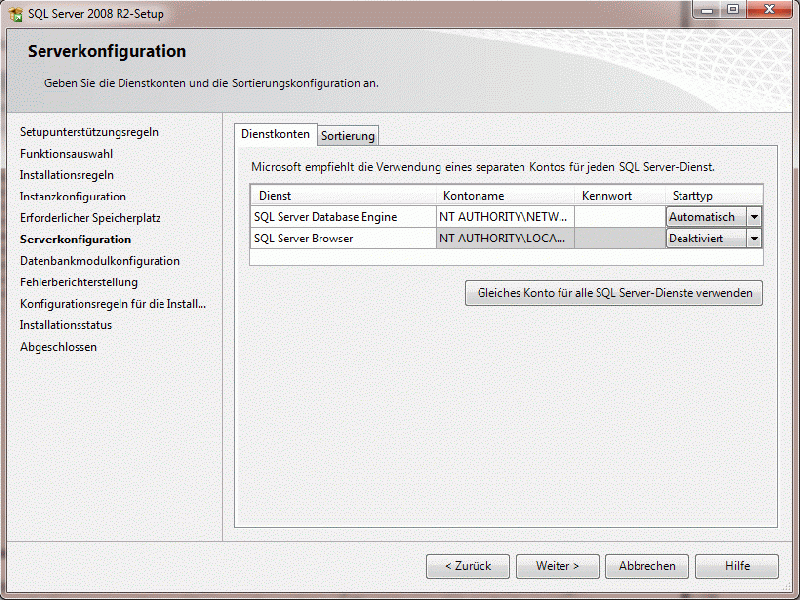Go back with the Zurück button
The image size is (800, 600).
[468, 566]
